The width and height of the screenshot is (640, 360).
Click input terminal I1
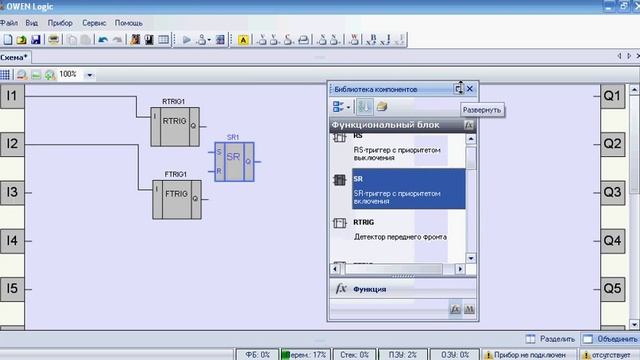[x=12, y=96]
